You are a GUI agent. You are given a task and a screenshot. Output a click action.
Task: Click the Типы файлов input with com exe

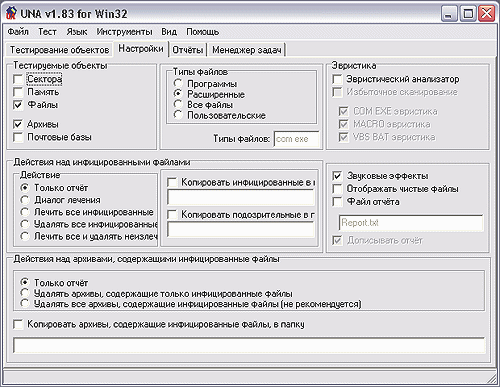pyautogui.click(x=296, y=139)
